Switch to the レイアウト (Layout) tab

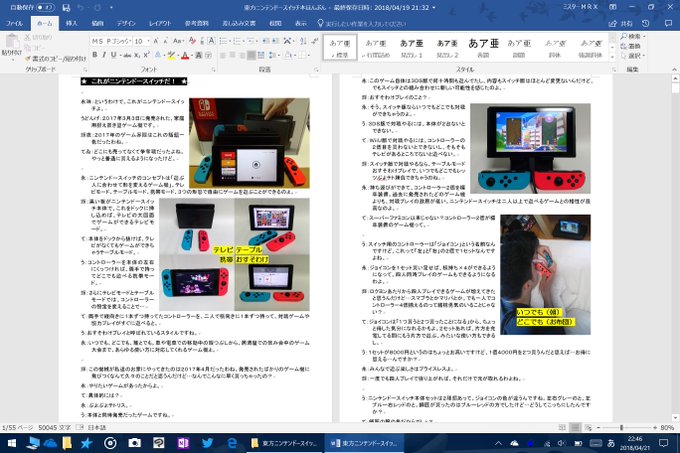point(160,23)
